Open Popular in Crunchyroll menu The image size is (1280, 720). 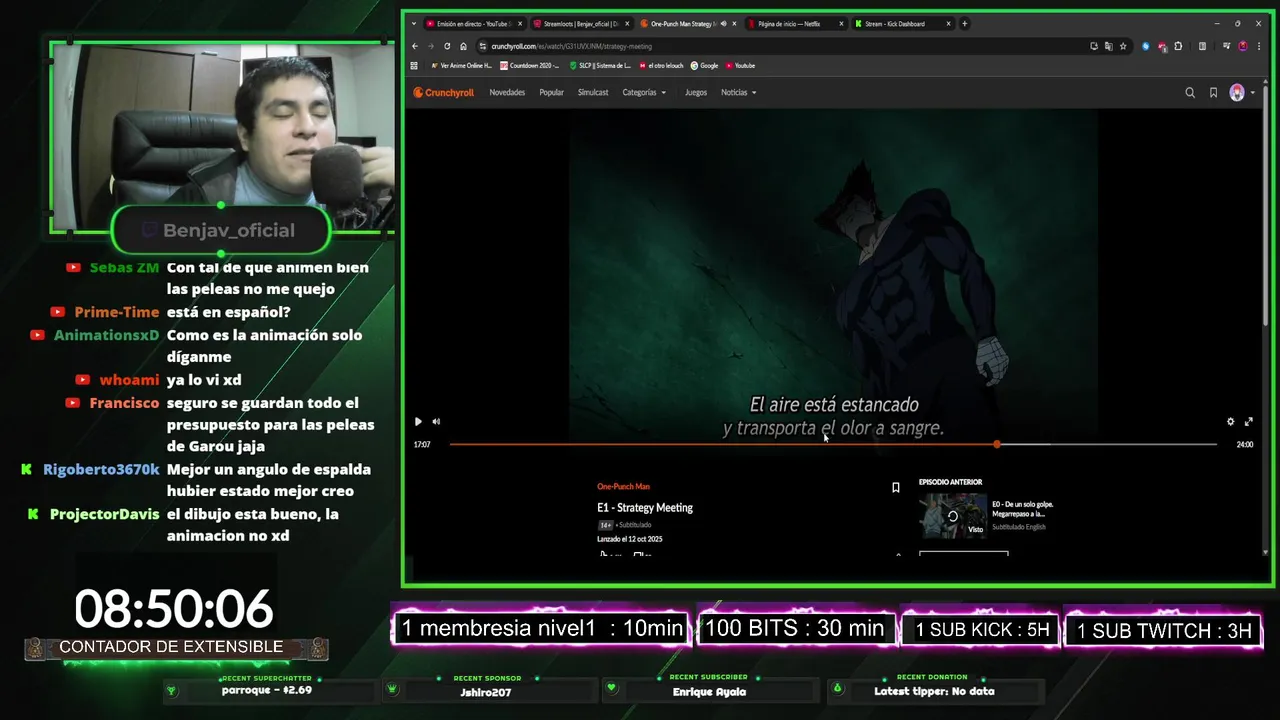tap(551, 93)
